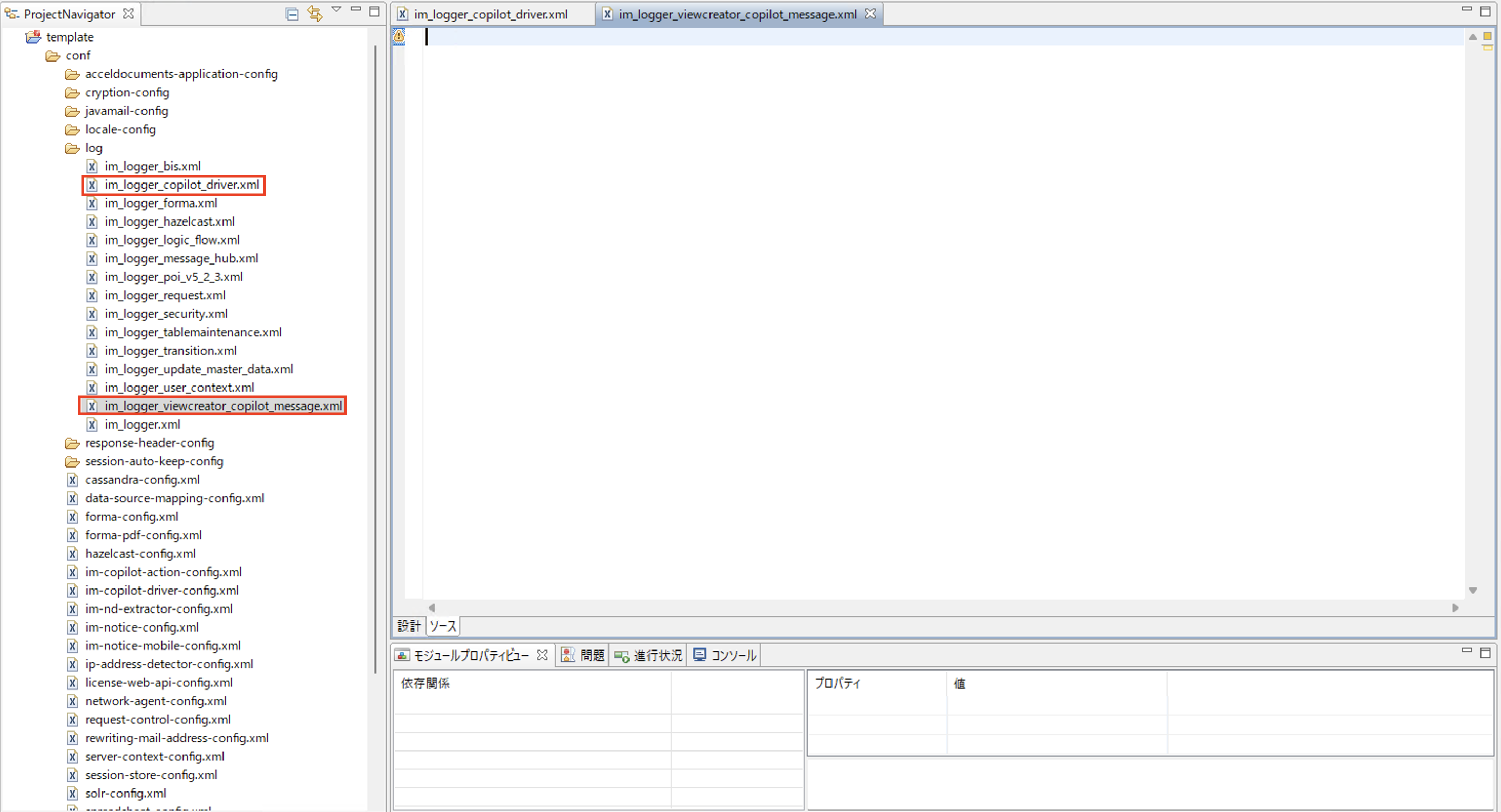
Task: Select forma-config.xml
Action: pyautogui.click(x=132, y=517)
